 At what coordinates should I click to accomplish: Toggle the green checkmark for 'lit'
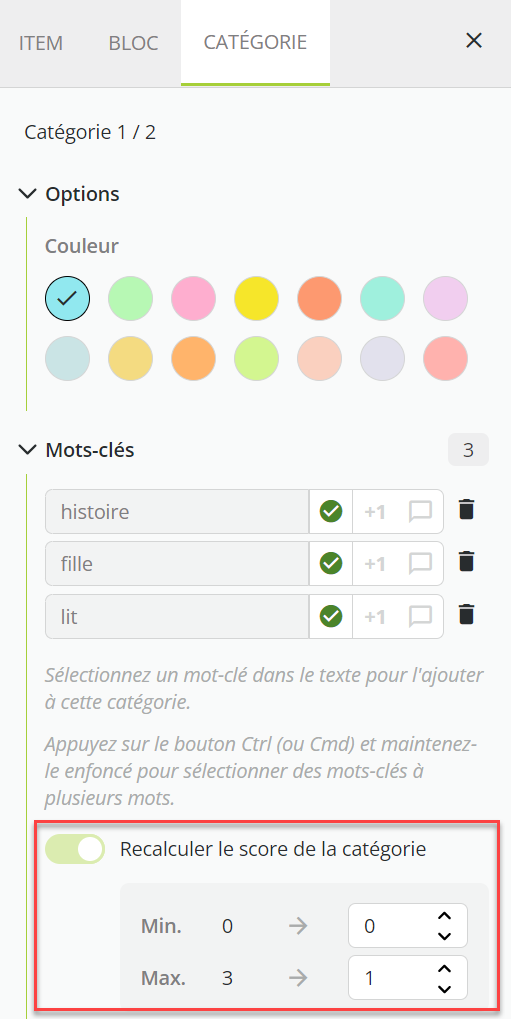(331, 616)
